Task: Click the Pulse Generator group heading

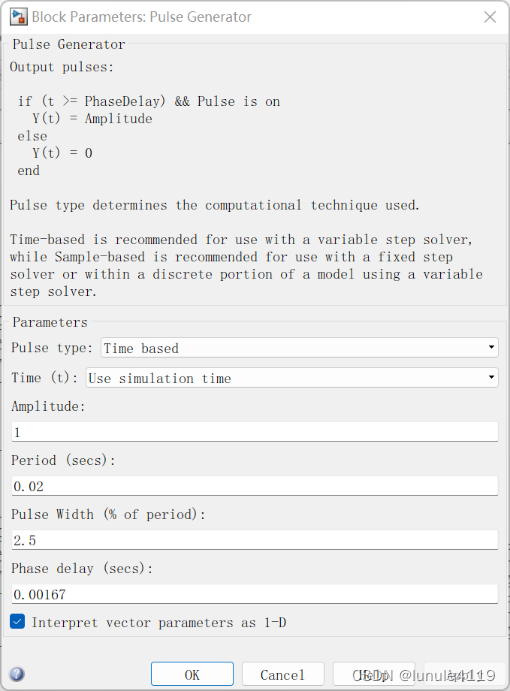Action: 69,44
